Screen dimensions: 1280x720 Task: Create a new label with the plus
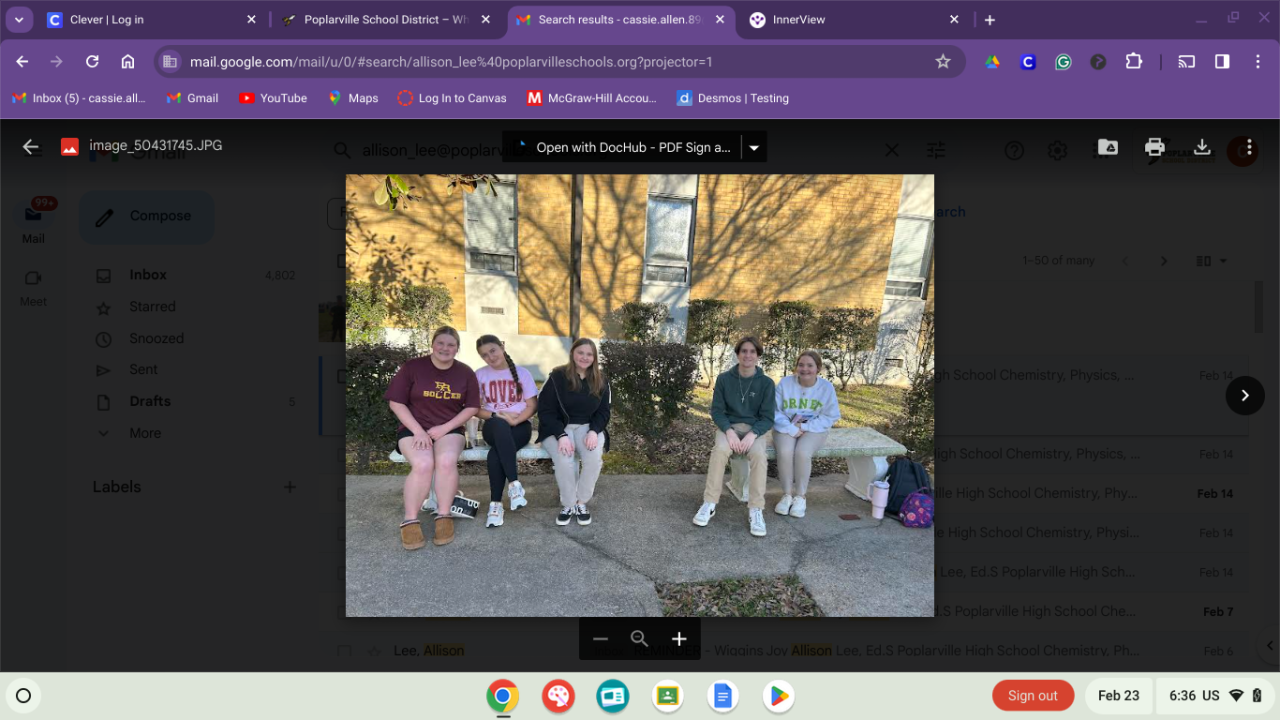(x=290, y=487)
